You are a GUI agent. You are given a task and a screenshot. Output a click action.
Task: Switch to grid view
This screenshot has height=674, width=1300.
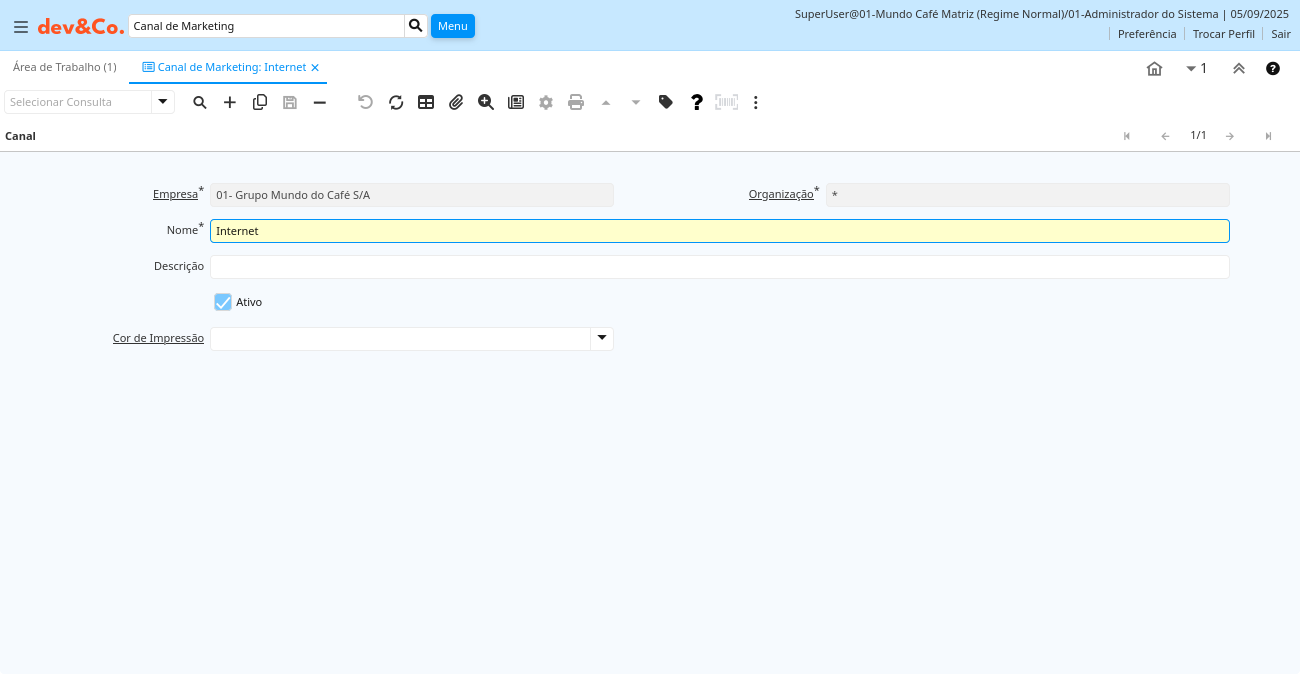(426, 102)
